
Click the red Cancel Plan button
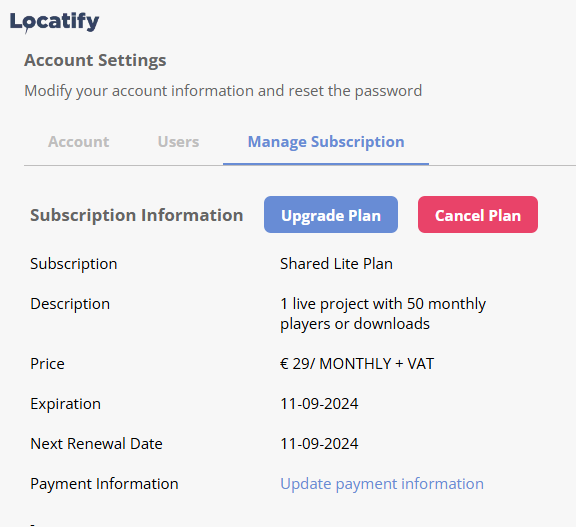coord(478,214)
